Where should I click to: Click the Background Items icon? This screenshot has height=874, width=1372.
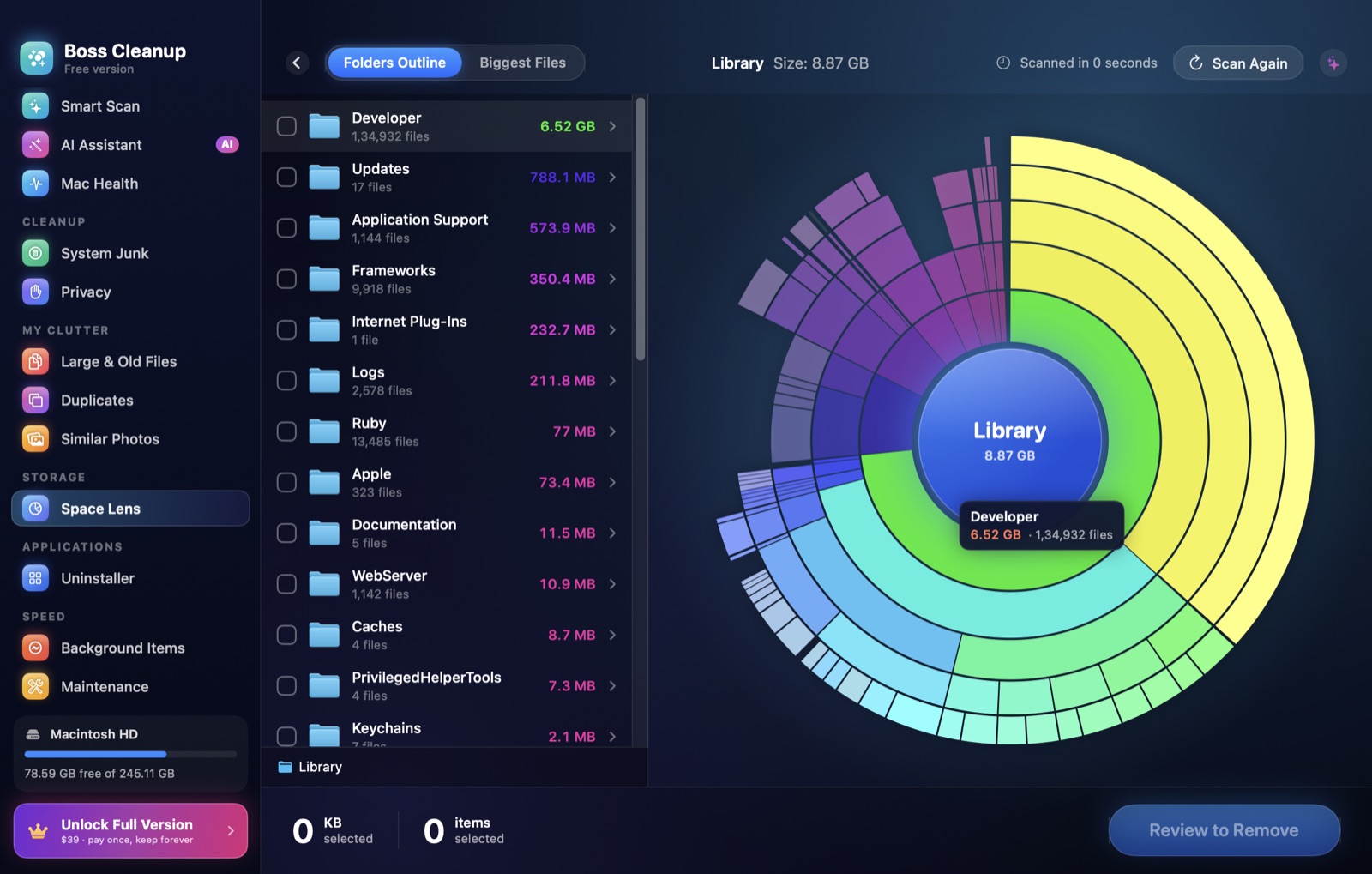tap(35, 648)
